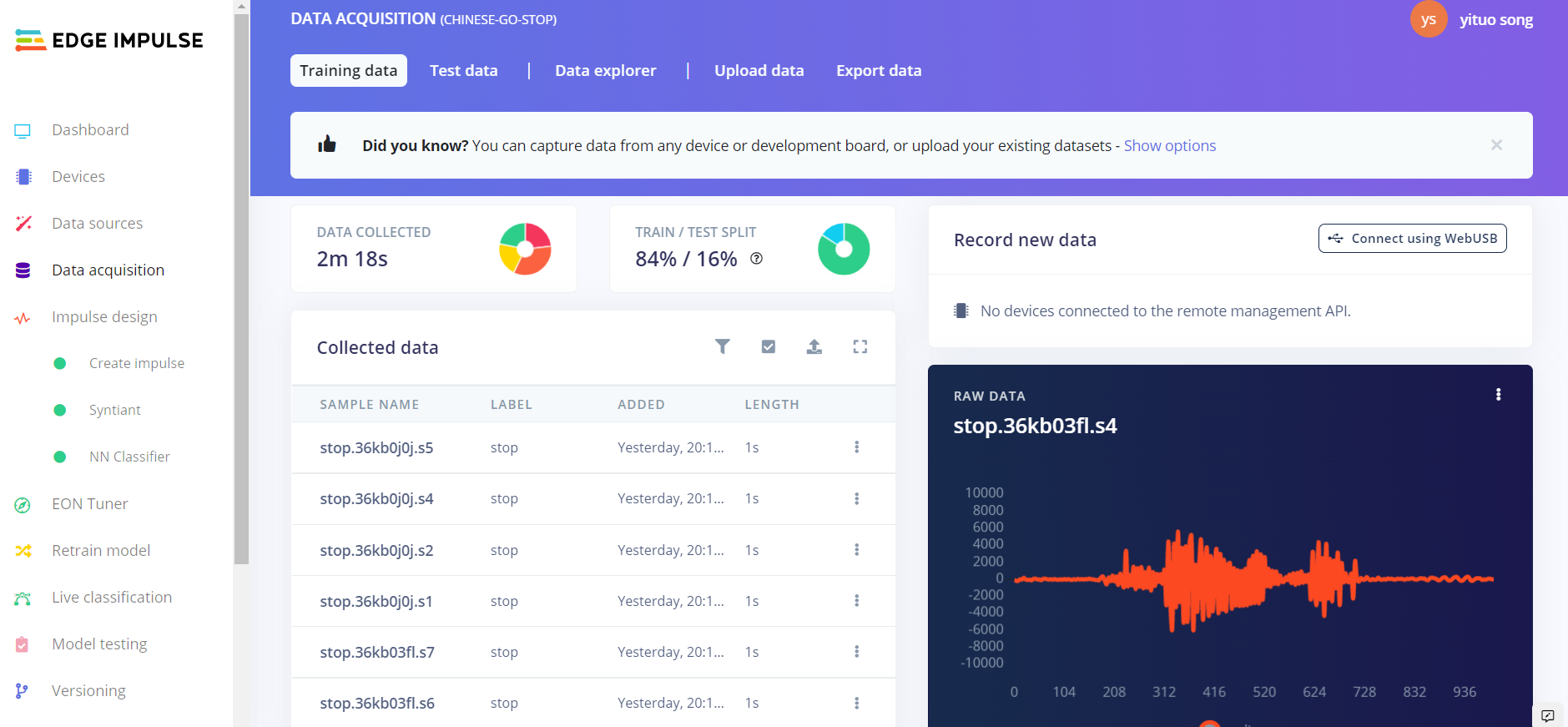Viewport: 1568px width, 727px height.
Task: Open row menu for stop.36kb0j0j.s1
Action: 857,601
